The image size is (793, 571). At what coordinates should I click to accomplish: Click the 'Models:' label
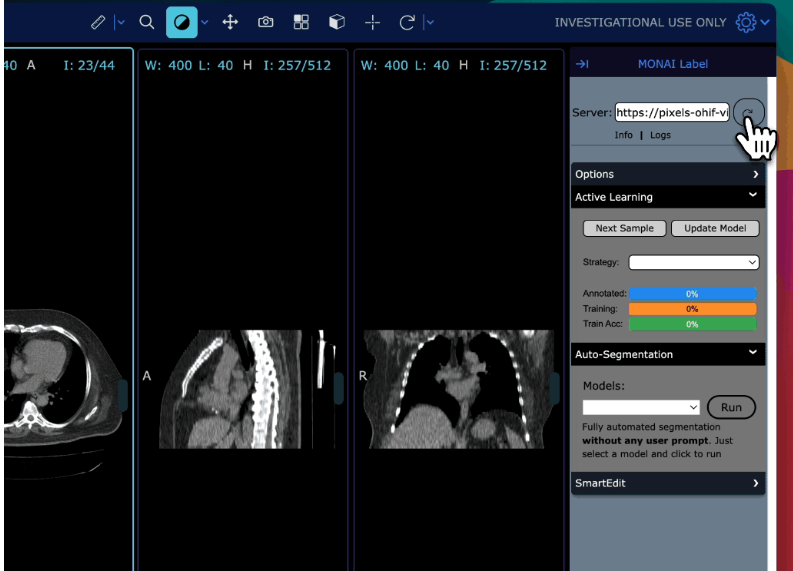pyautogui.click(x=603, y=386)
